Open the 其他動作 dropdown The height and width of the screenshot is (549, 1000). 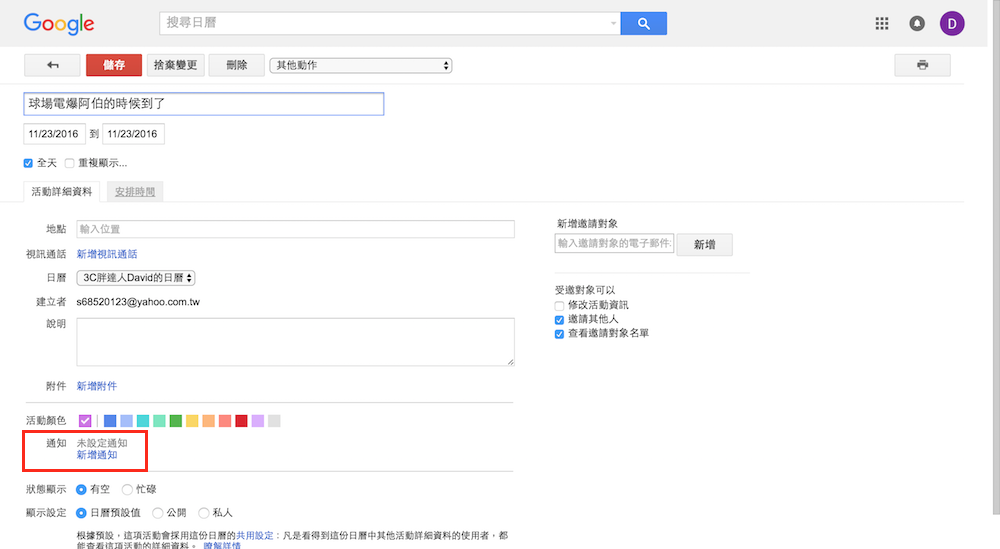click(x=361, y=66)
